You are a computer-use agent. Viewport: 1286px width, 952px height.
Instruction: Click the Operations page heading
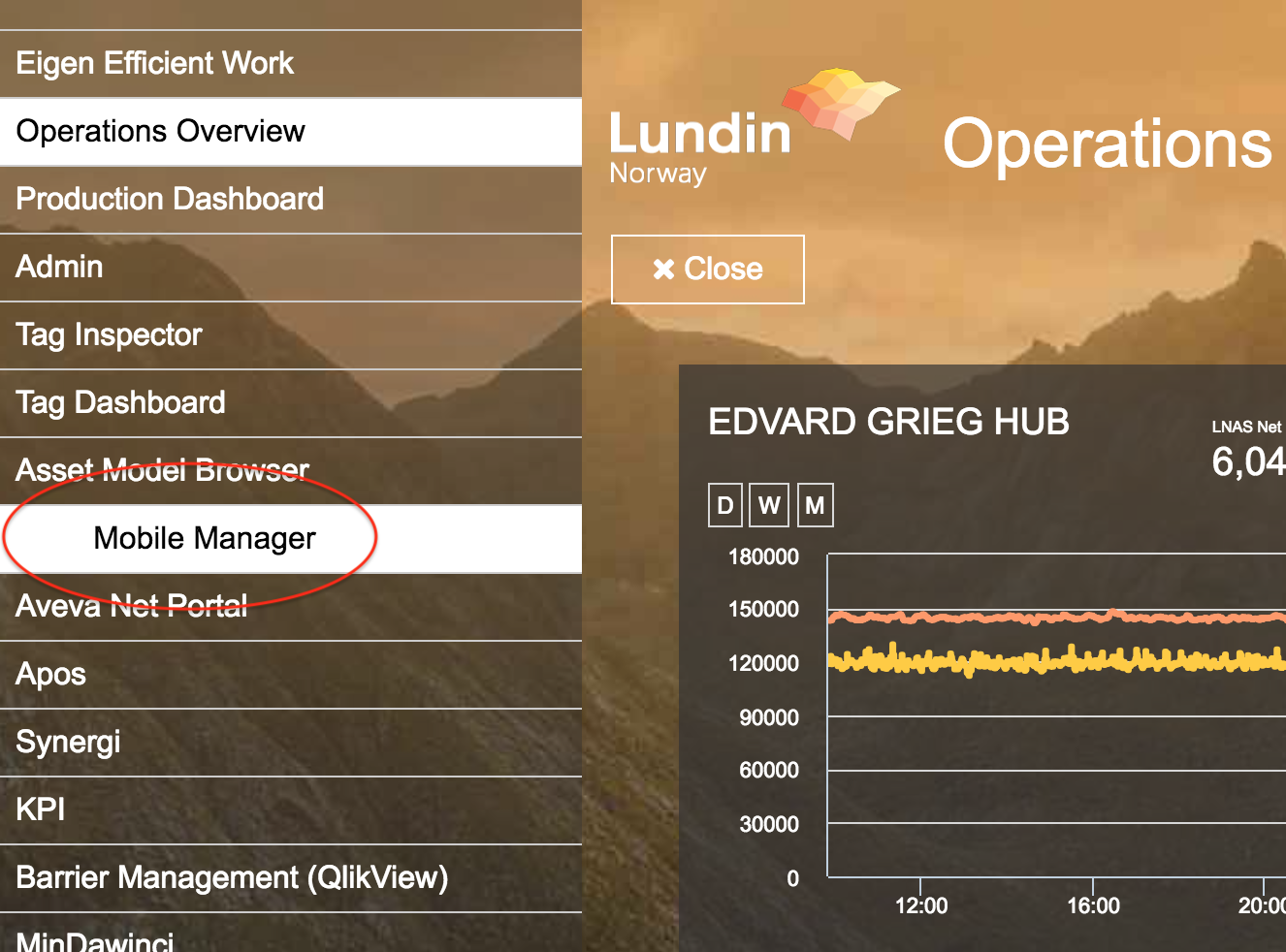click(x=1108, y=144)
